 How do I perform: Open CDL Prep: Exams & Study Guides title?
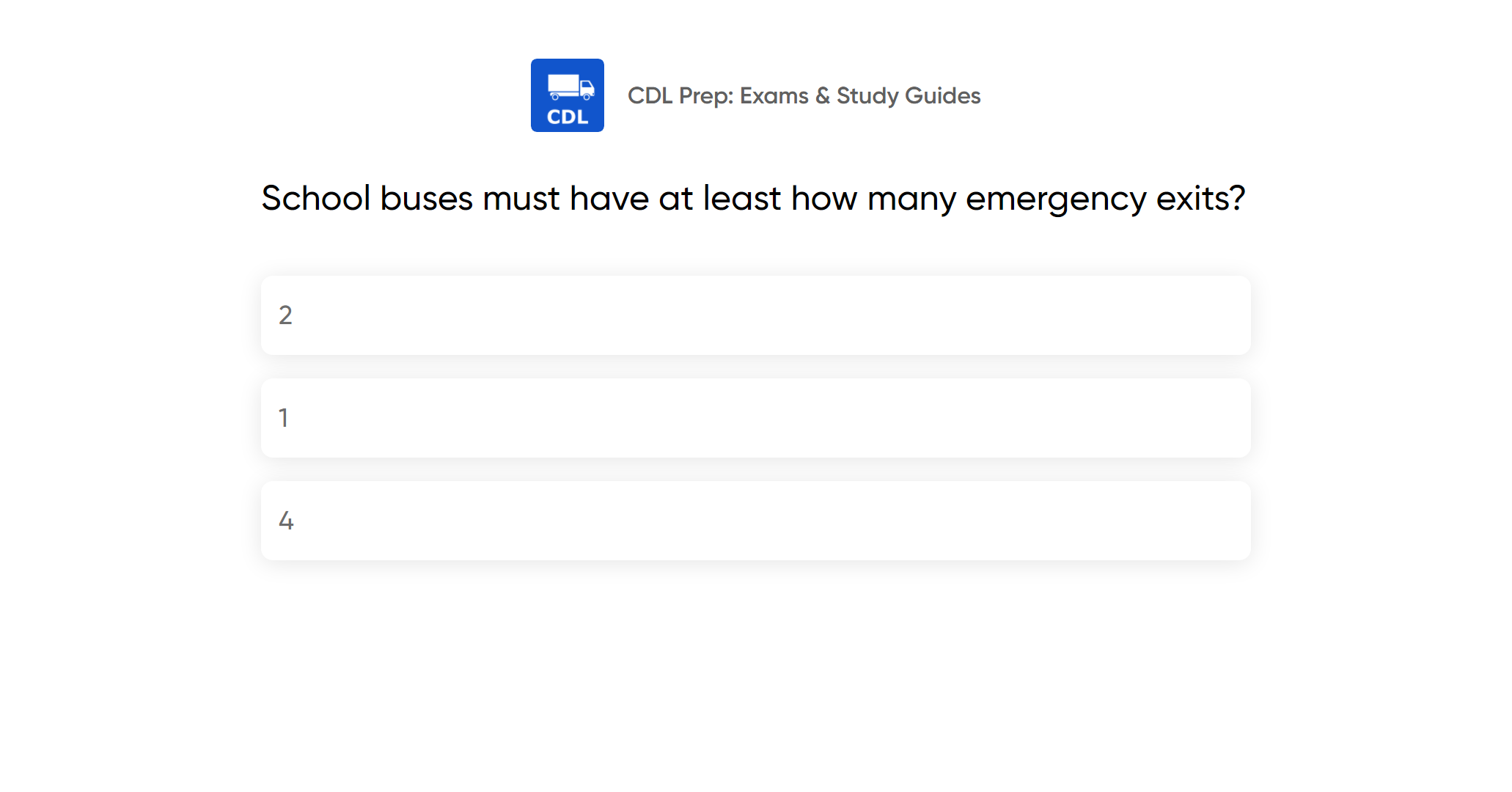coord(804,95)
